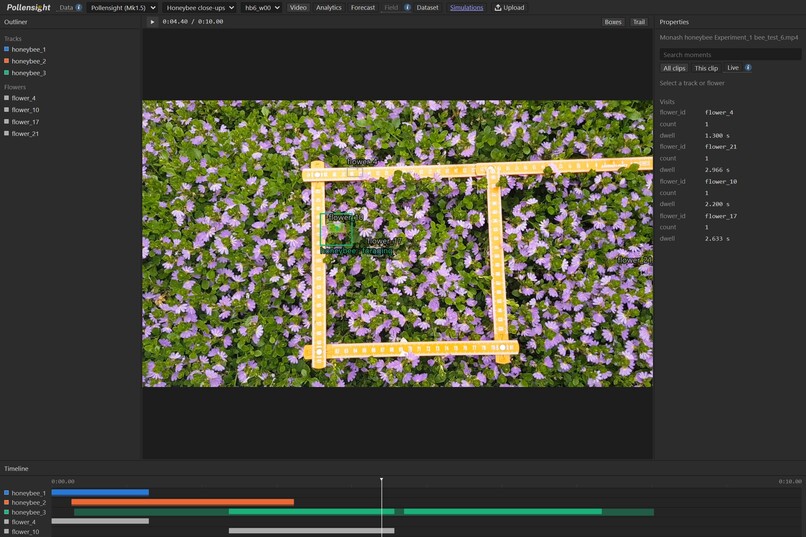Click the 1.300 s dwell value
This screenshot has width=806, height=537.
[x=717, y=136]
